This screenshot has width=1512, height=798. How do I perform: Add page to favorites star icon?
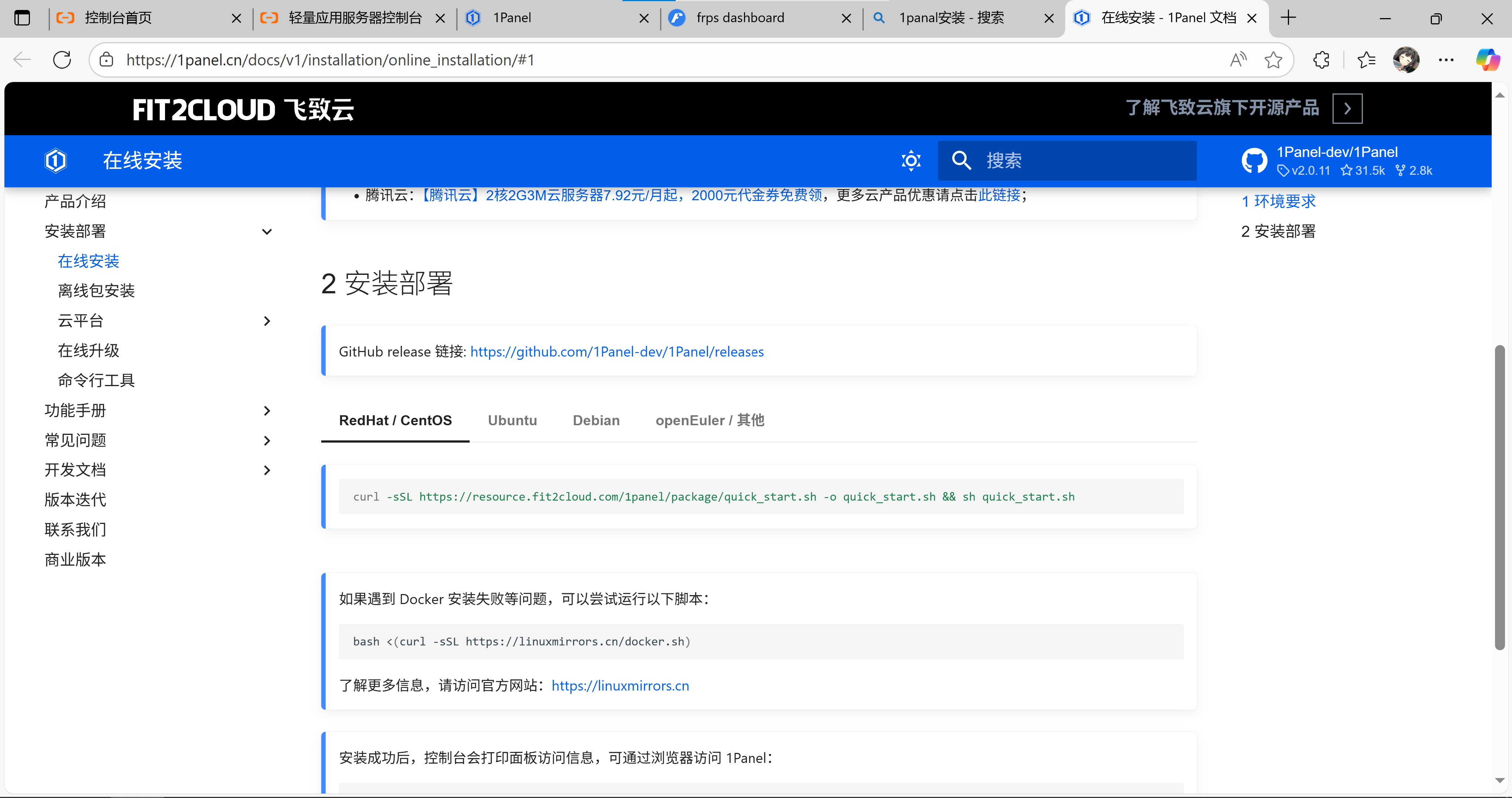point(1272,60)
